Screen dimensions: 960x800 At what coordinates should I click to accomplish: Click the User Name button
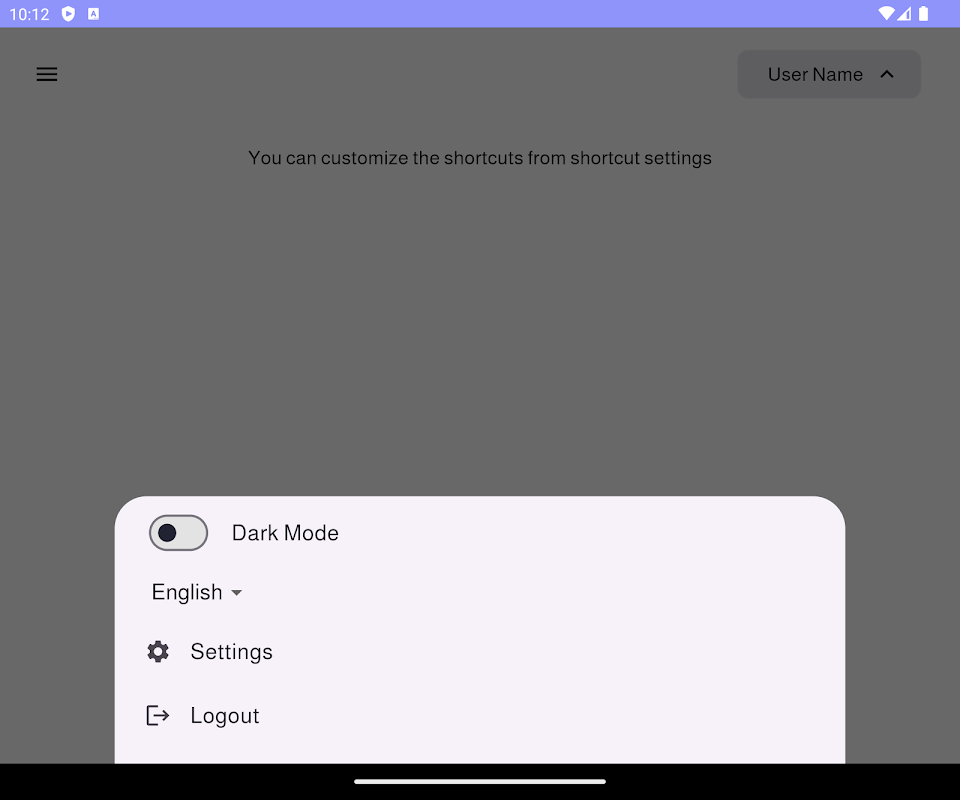pyautogui.click(x=829, y=74)
